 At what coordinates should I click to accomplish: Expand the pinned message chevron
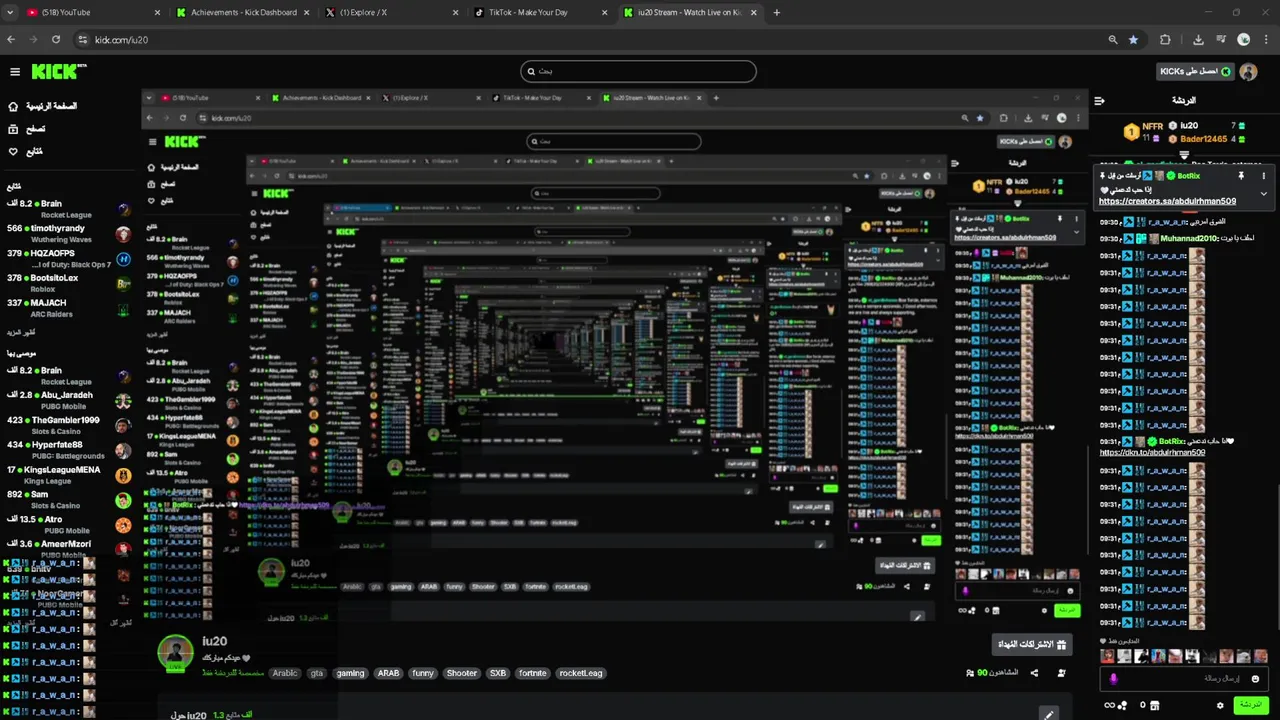click(x=1264, y=193)
